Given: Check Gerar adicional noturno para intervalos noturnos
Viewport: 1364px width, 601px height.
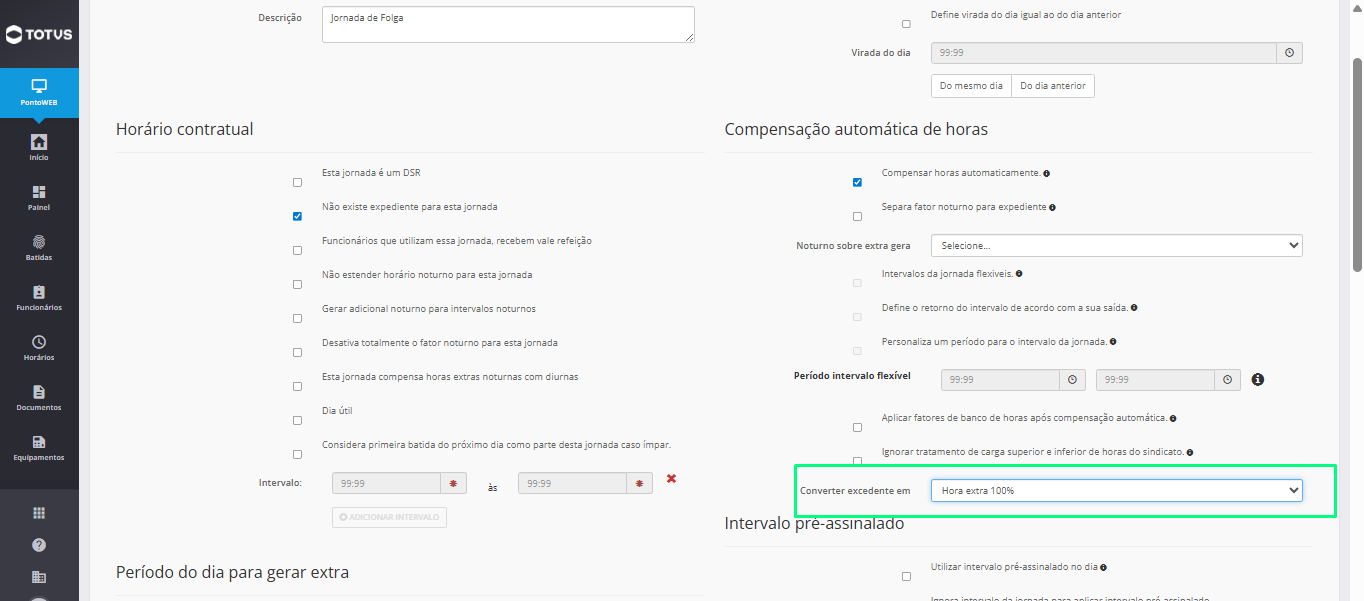Looking at the screenshot, I should point(297,318).
